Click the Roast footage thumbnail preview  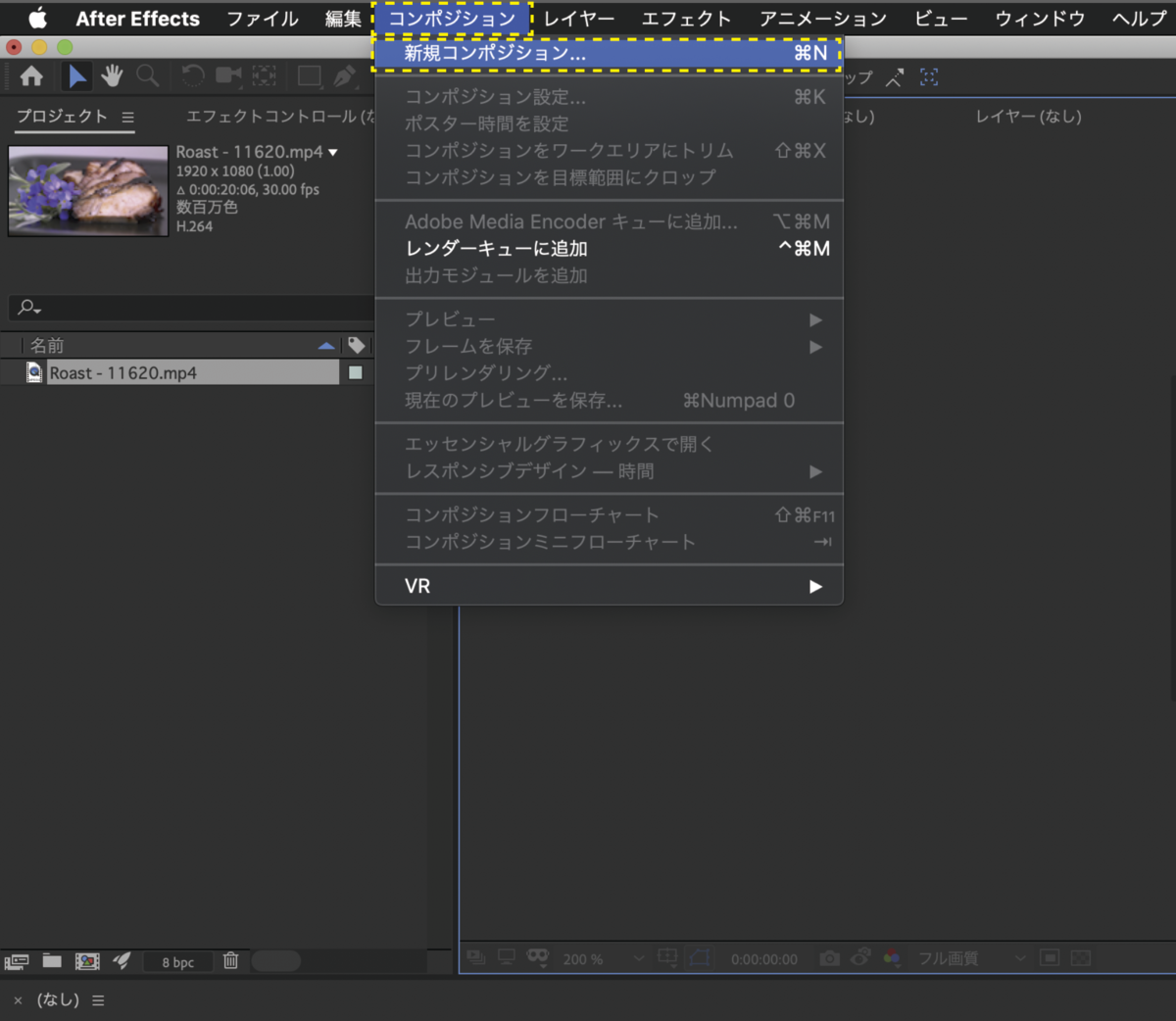pyautogui.click(x=88, y=191)
